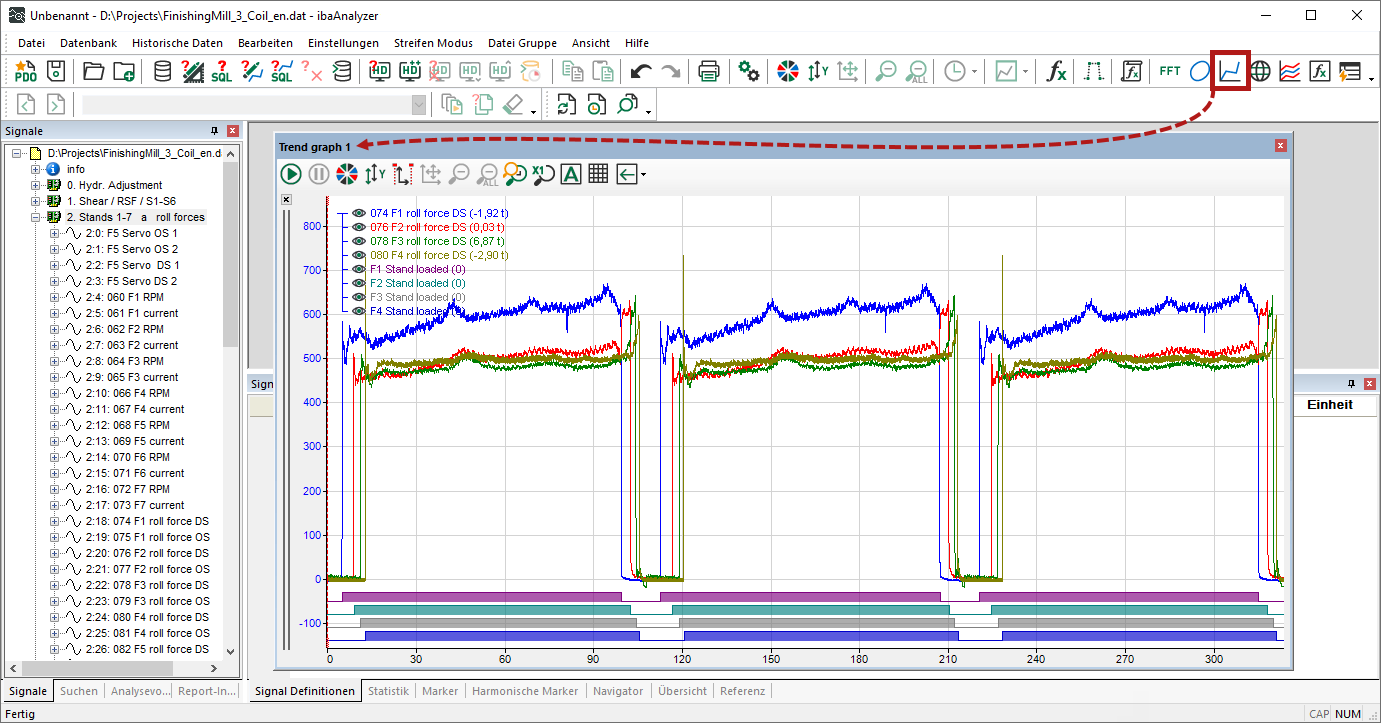This screenshot has width=1381, height=723.
Task: Open the empty combo box in second toolbar
Action: pos(255,104)
